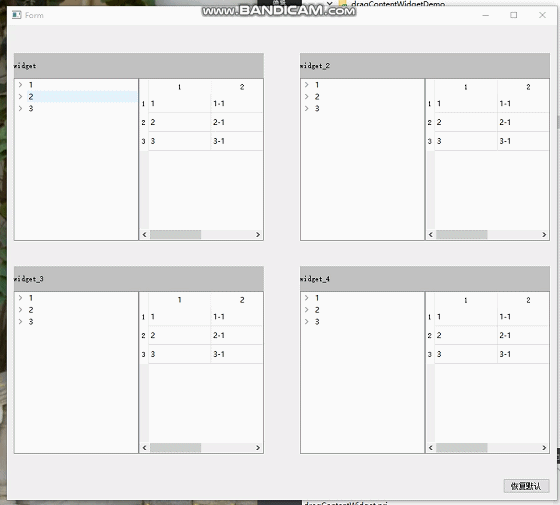560x505 pixels.
Task: Select tree row 1 label in widget_4 panel
Action: [317, 298]
